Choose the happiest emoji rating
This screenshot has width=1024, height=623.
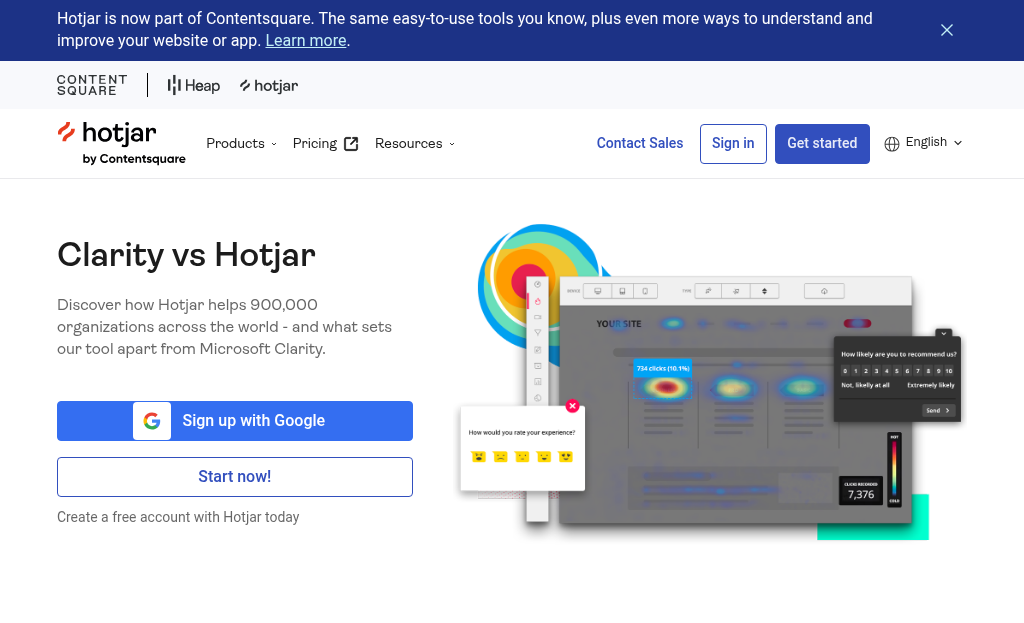tap(565, 455)
